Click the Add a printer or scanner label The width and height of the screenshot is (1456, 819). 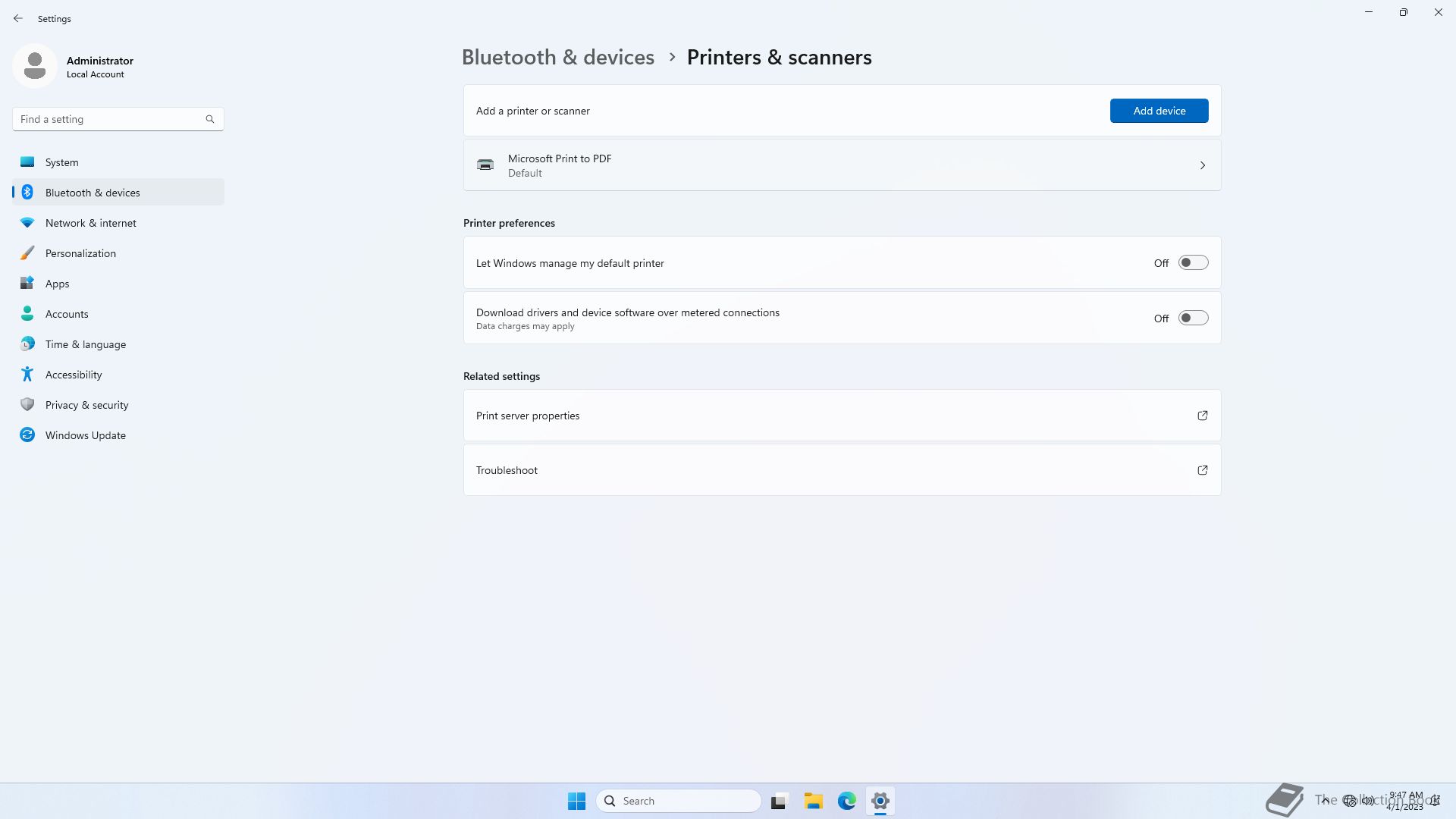click(x=532, y=111)
